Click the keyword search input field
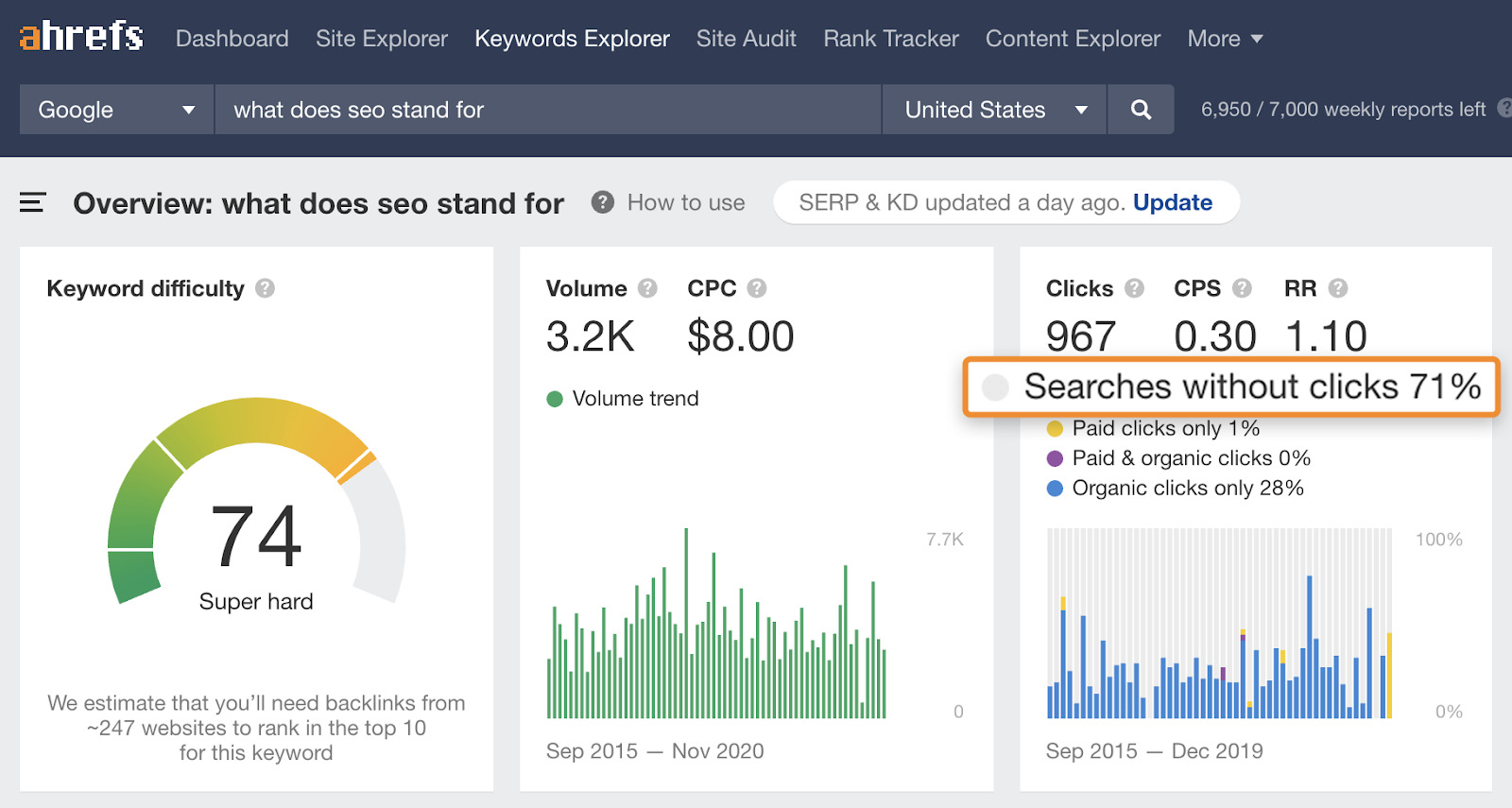 [548, 110]
